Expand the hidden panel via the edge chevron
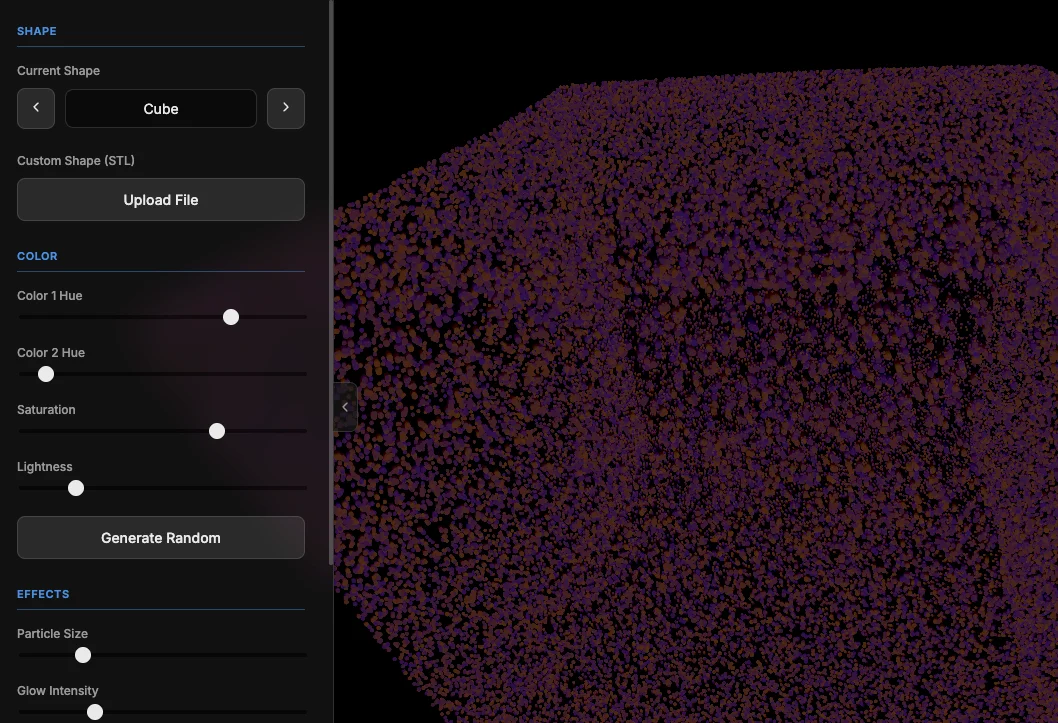The image size is (1058, 723). tap(345, 406)
